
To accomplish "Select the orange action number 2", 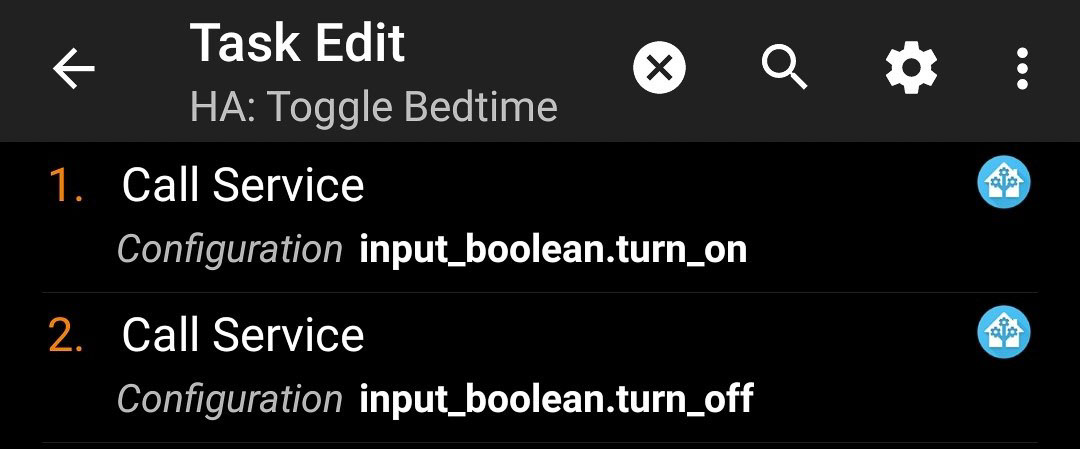I will [x=66, y=335].
